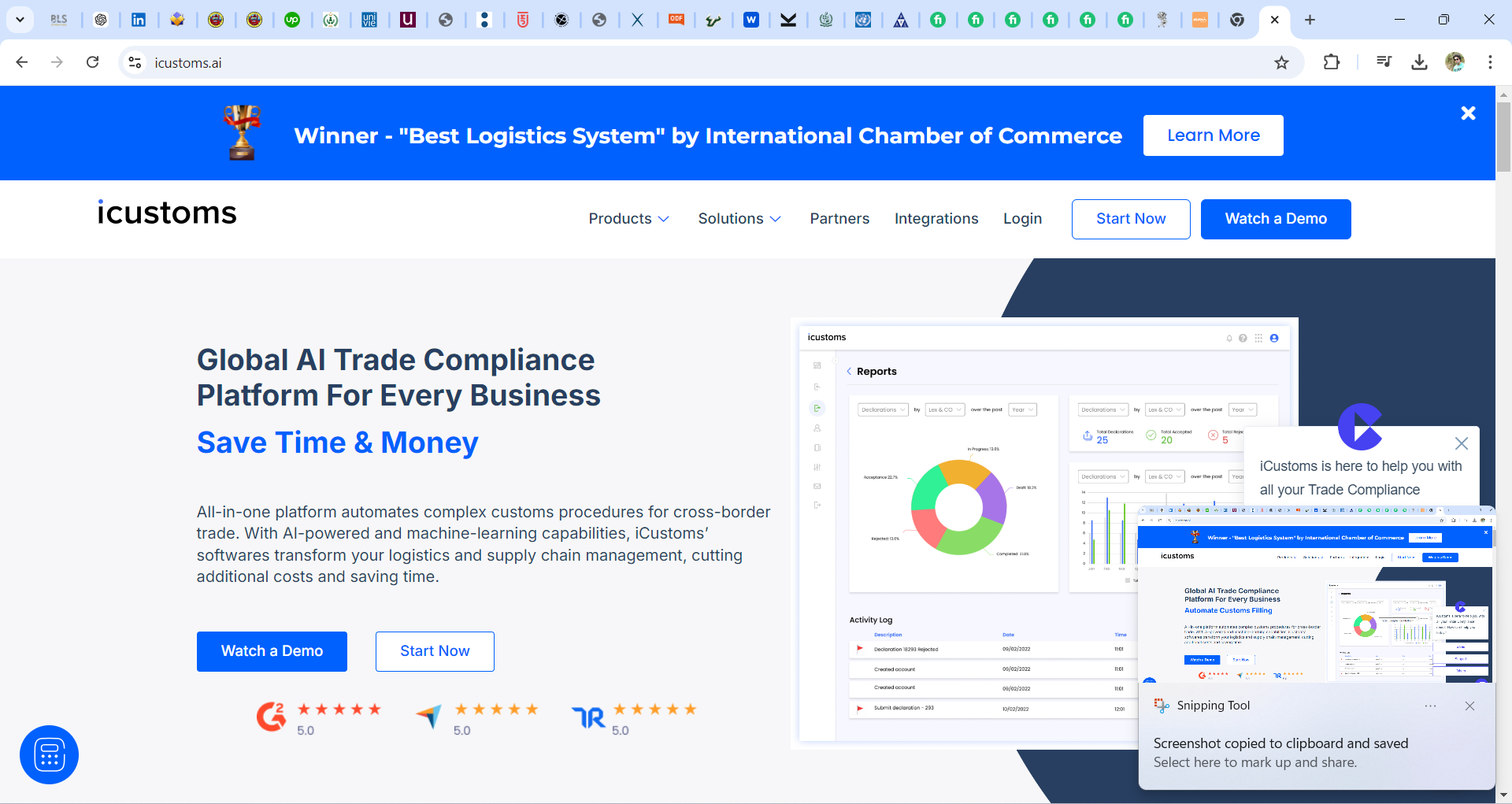Reload the icustoms page
The image size is (1512, 804).
point(92,62)
